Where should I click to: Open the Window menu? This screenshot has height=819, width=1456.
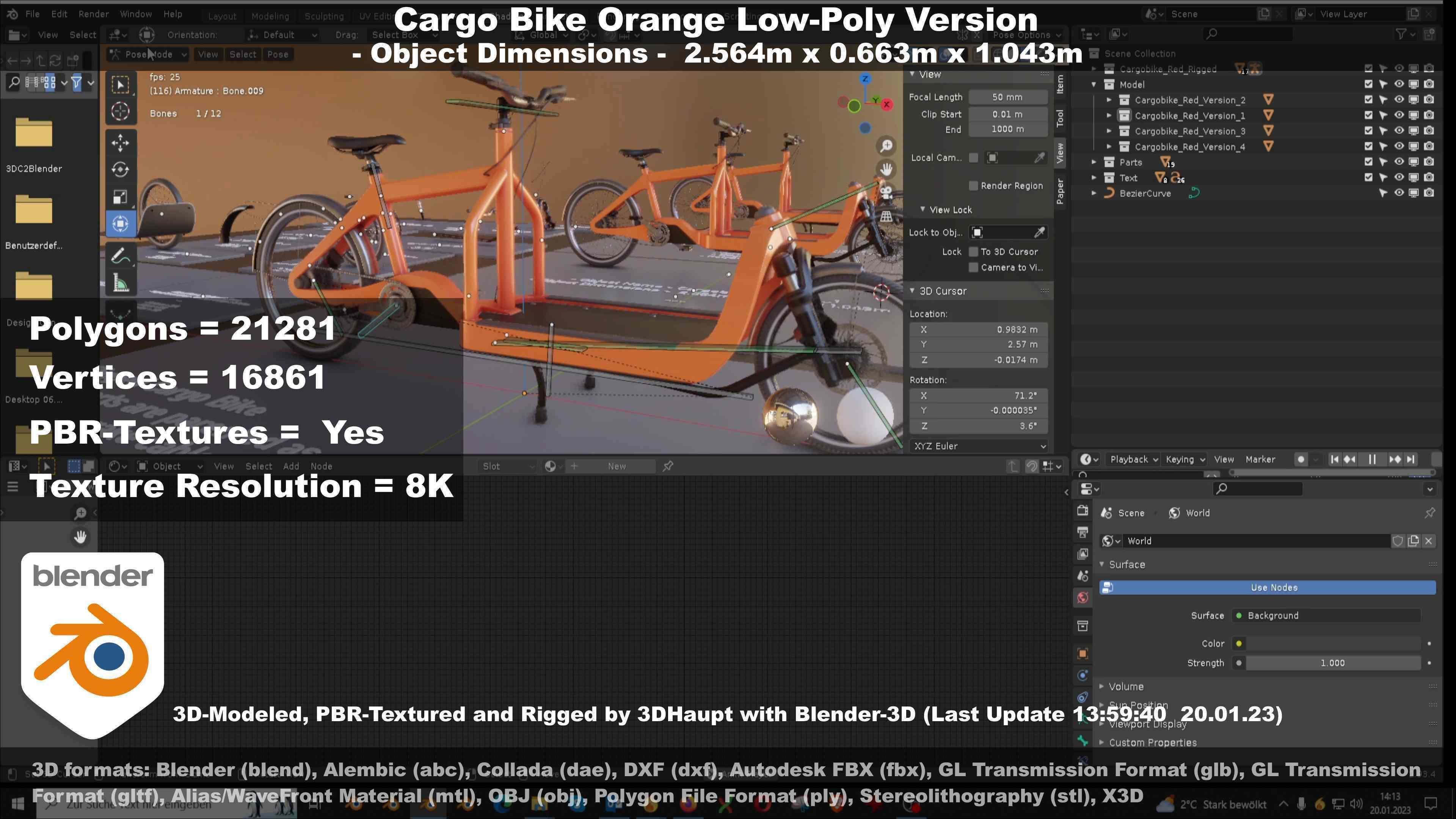(x=136, y=14)
